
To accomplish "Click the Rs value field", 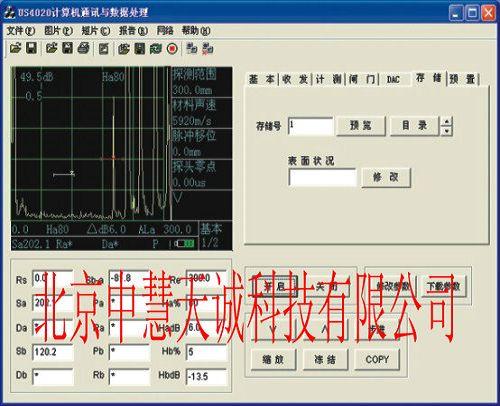I will tap(53, 279).
